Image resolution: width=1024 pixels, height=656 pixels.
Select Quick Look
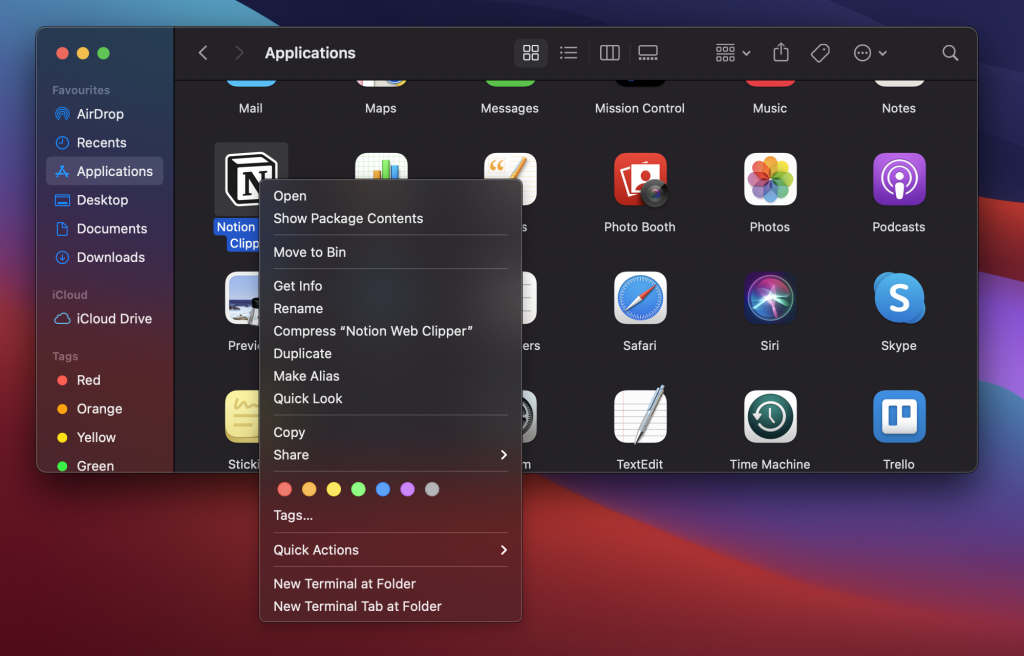click(x=391, y=399)
